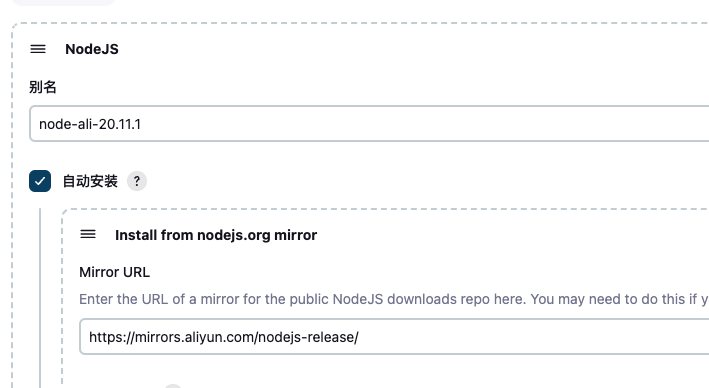Focus the 别名 alias input field
Viewport: 709px width, 388px height.
click(x=369, y=123)
